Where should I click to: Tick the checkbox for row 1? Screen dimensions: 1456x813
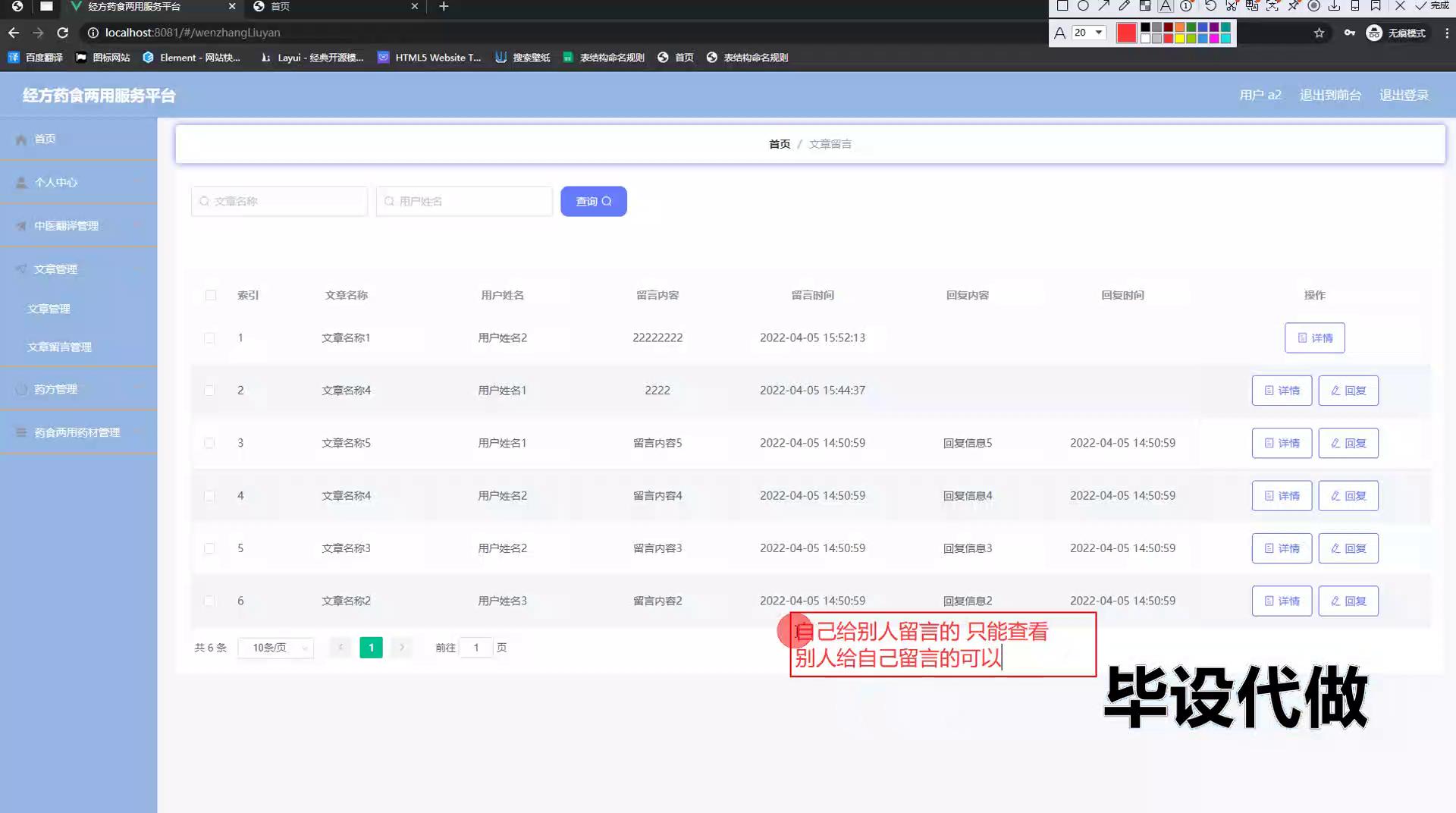(209, 338)
